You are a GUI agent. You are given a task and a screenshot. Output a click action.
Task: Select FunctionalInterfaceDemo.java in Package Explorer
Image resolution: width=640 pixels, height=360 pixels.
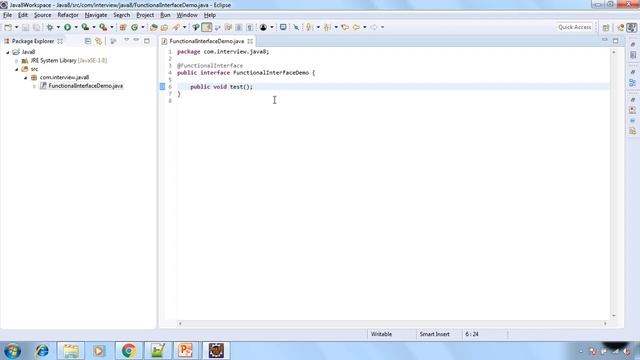pos(85,86)
